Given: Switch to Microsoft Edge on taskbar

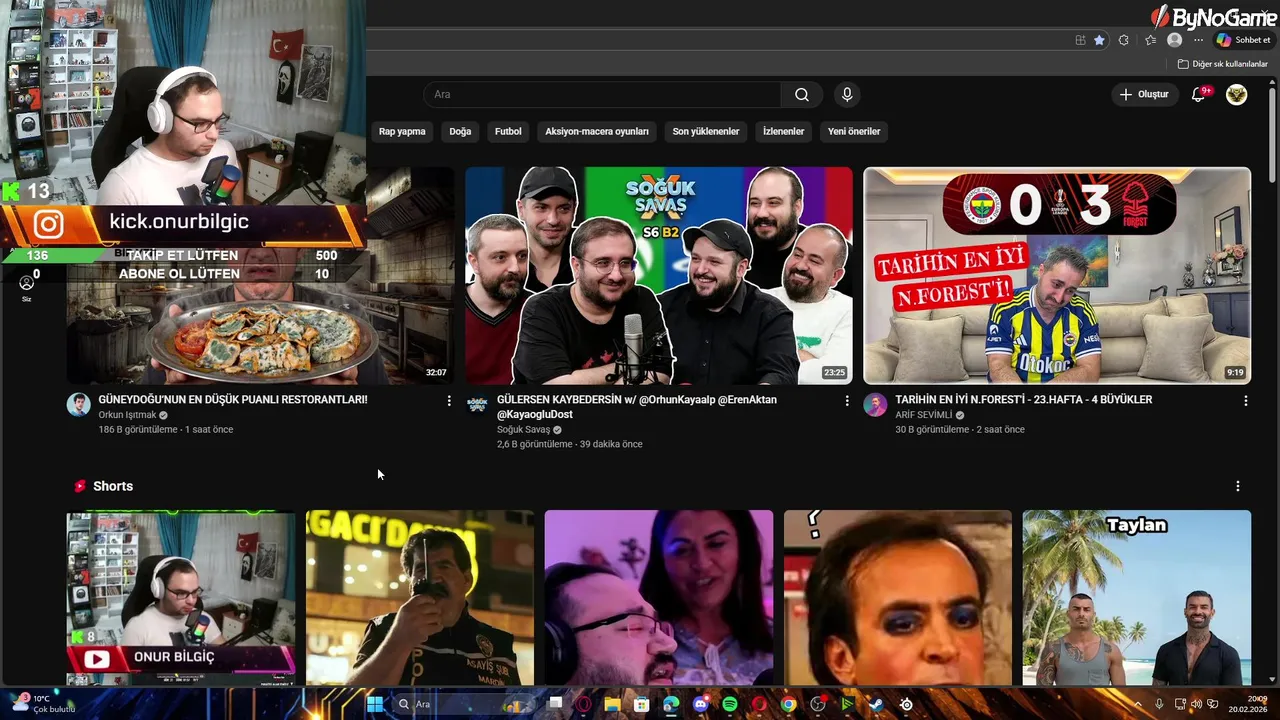Looking at the screenshot, I should [671, 704].
